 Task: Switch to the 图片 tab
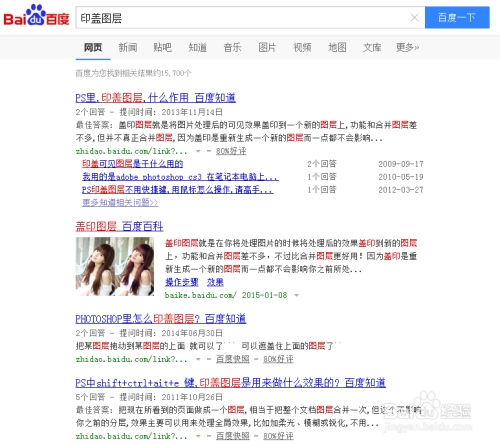267,47
